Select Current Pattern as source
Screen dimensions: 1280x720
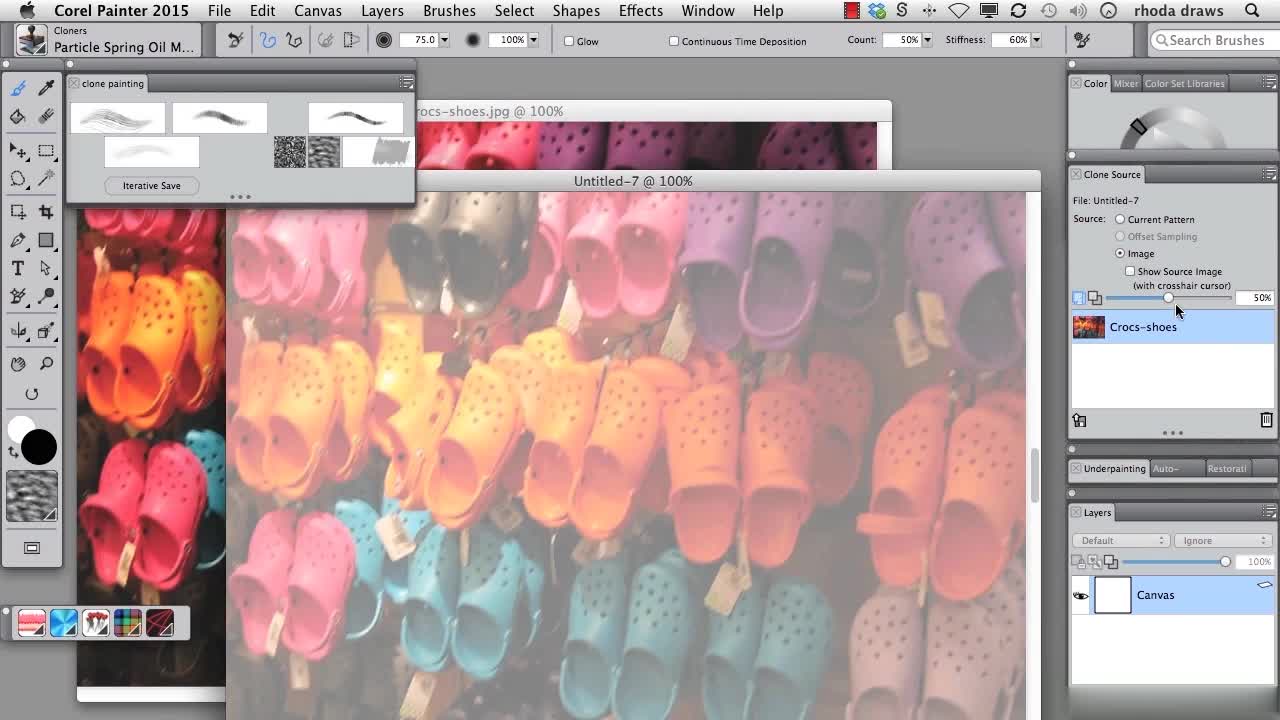coord(1120,219)
